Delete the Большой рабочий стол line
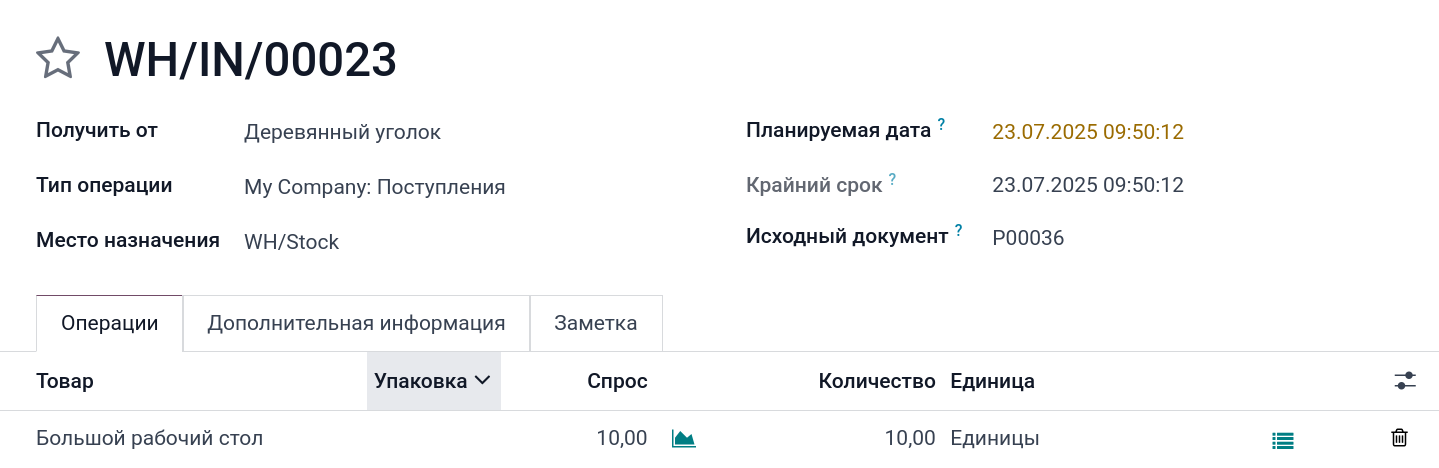The image size is (1439, 468). [1400, 438]
